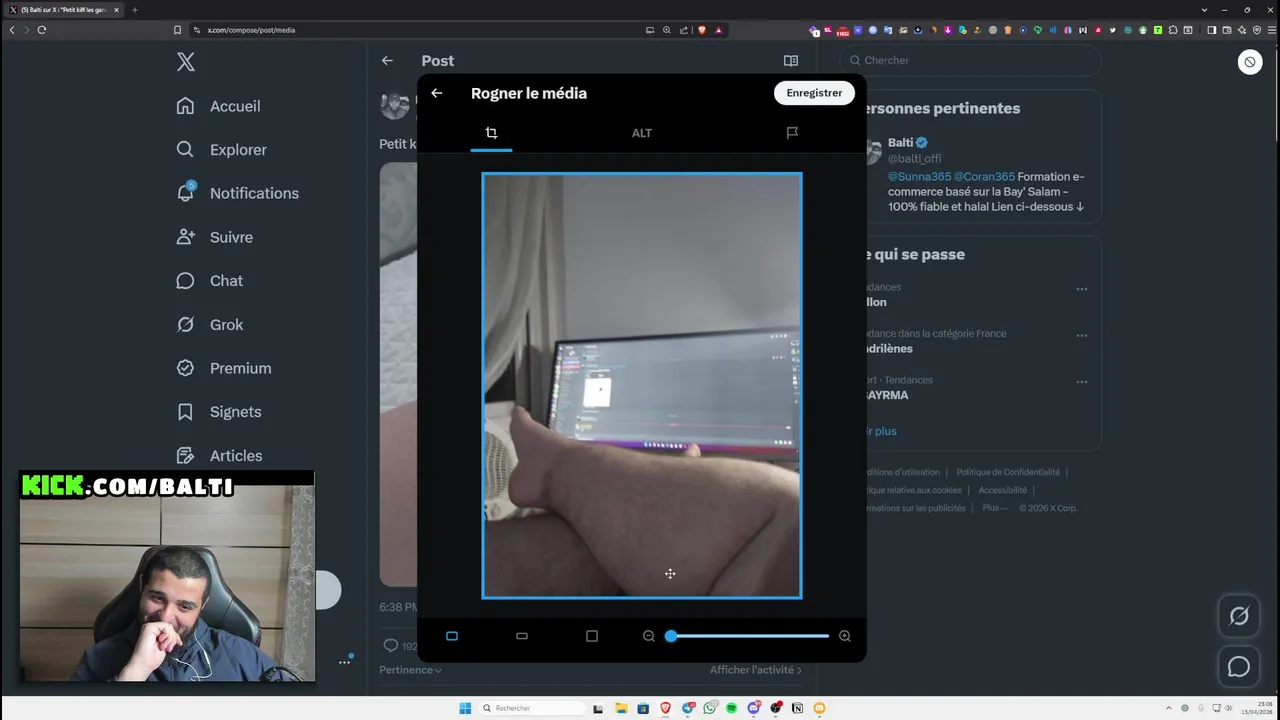This screenshot has height=720, width=1280.
Task: Open File Explorer from the taskbar
Action: pos(621,708)
